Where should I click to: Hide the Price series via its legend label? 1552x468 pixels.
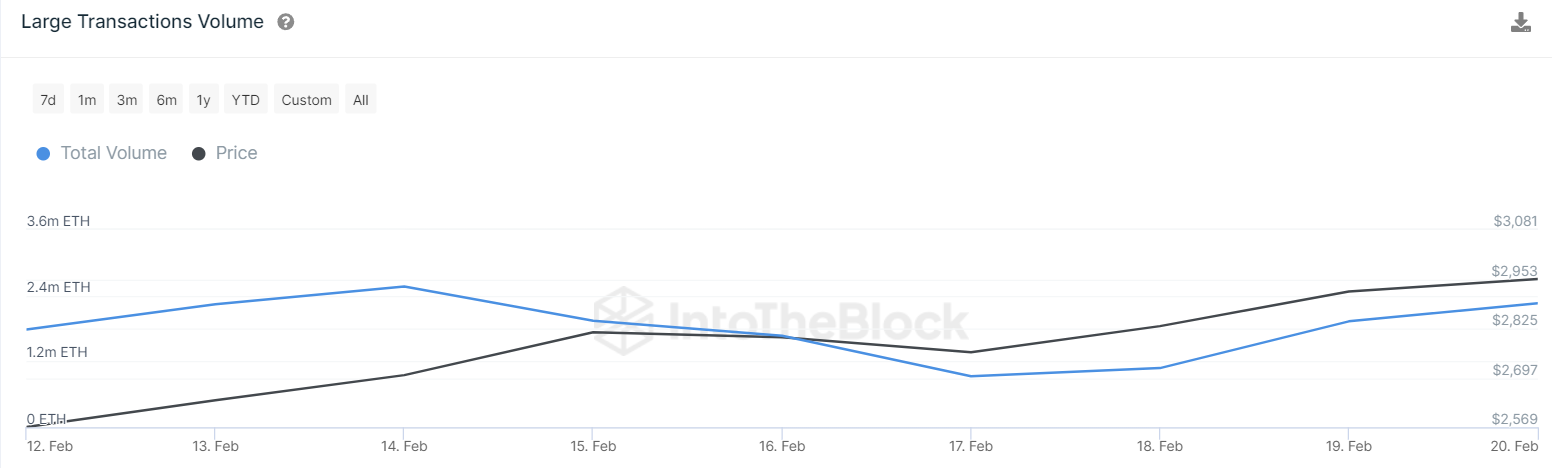(236, 153)
